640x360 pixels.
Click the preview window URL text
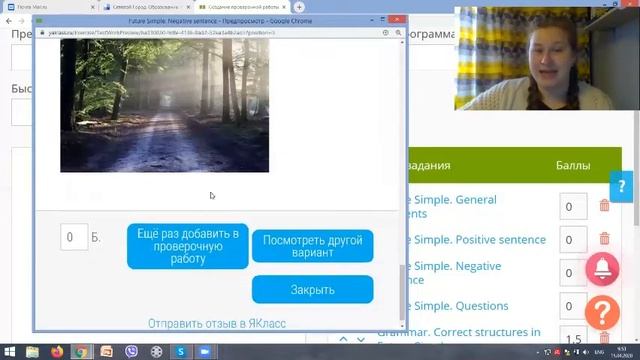click(x=162, y=33)
